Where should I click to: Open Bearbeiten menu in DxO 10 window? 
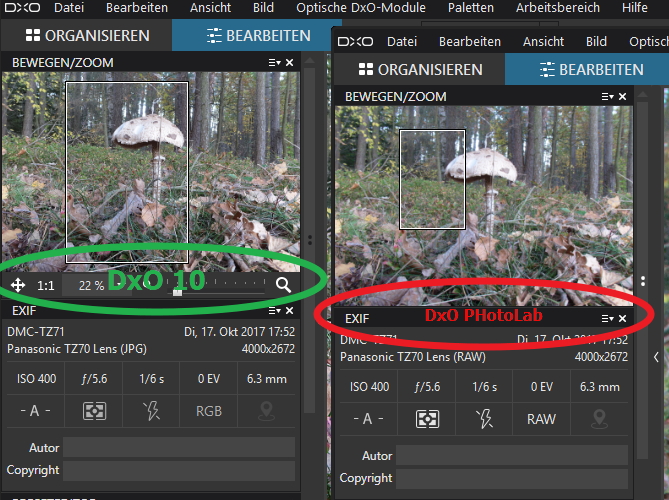pyautogui.click(x=137, y=8)
